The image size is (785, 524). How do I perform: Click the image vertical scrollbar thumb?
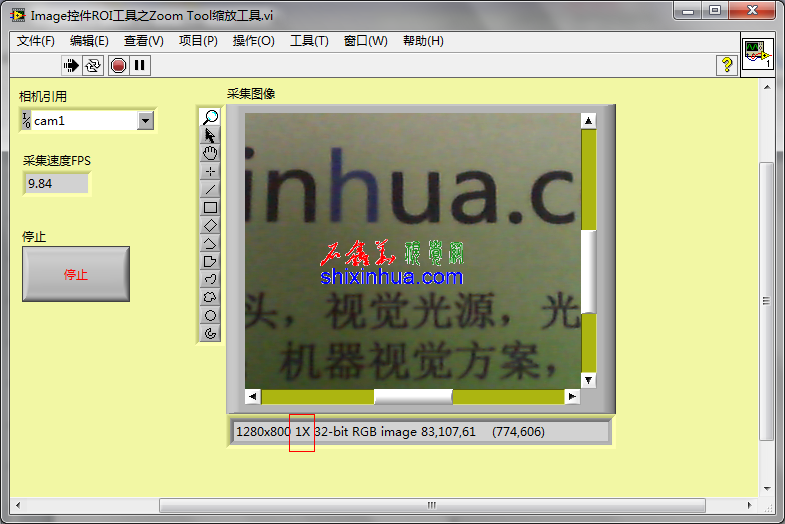pyautogui.click(x=589, y=272)
